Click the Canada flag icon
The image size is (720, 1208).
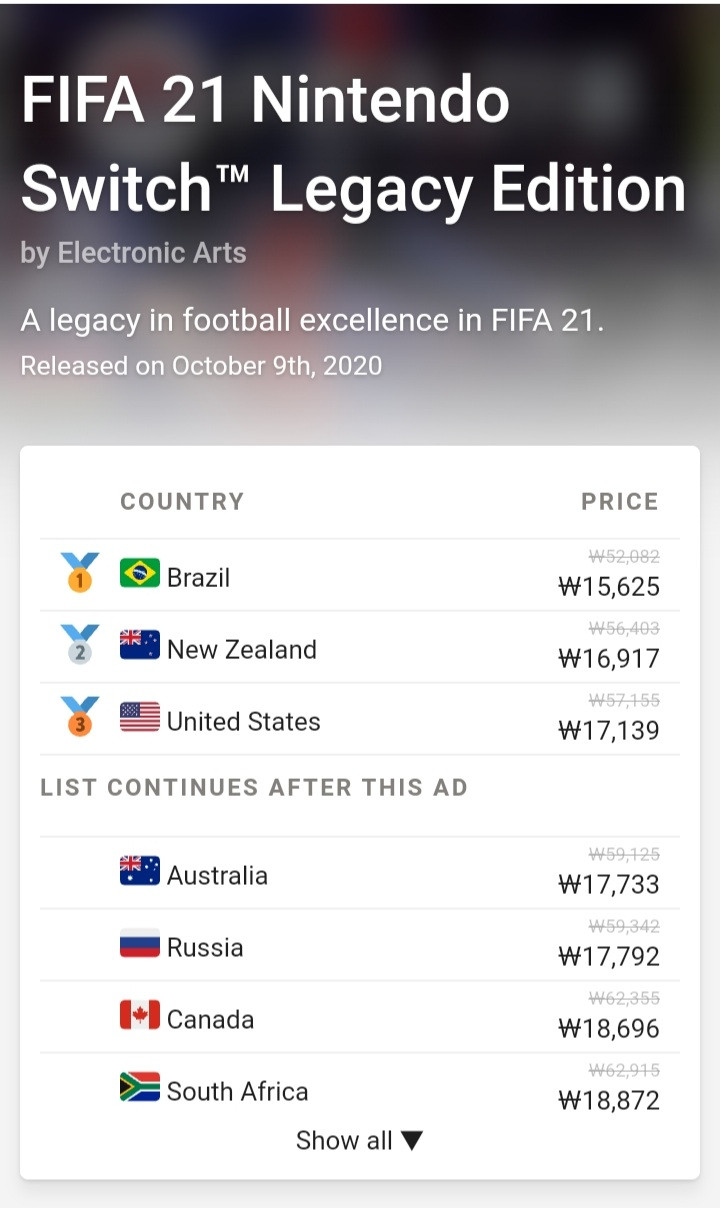pos(140,1016)
